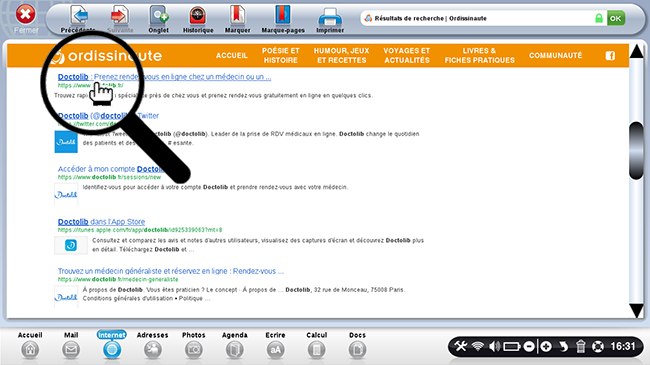Screen dimensions: 650x365
Task: Open the Historique browsing history
Action: [198, 15]
